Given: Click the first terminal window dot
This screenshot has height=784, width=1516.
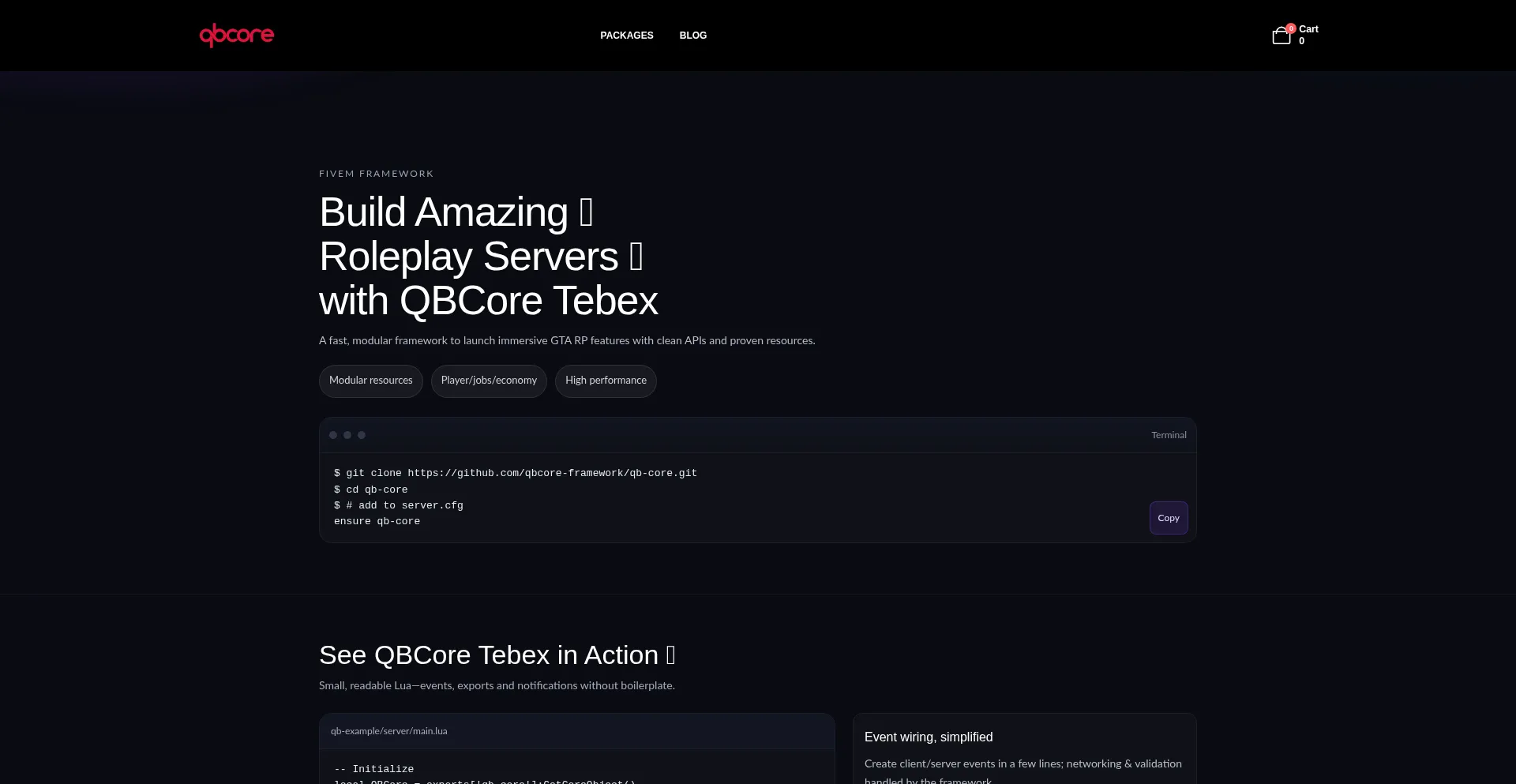Looking at the screenshot, I should (333, 435).
